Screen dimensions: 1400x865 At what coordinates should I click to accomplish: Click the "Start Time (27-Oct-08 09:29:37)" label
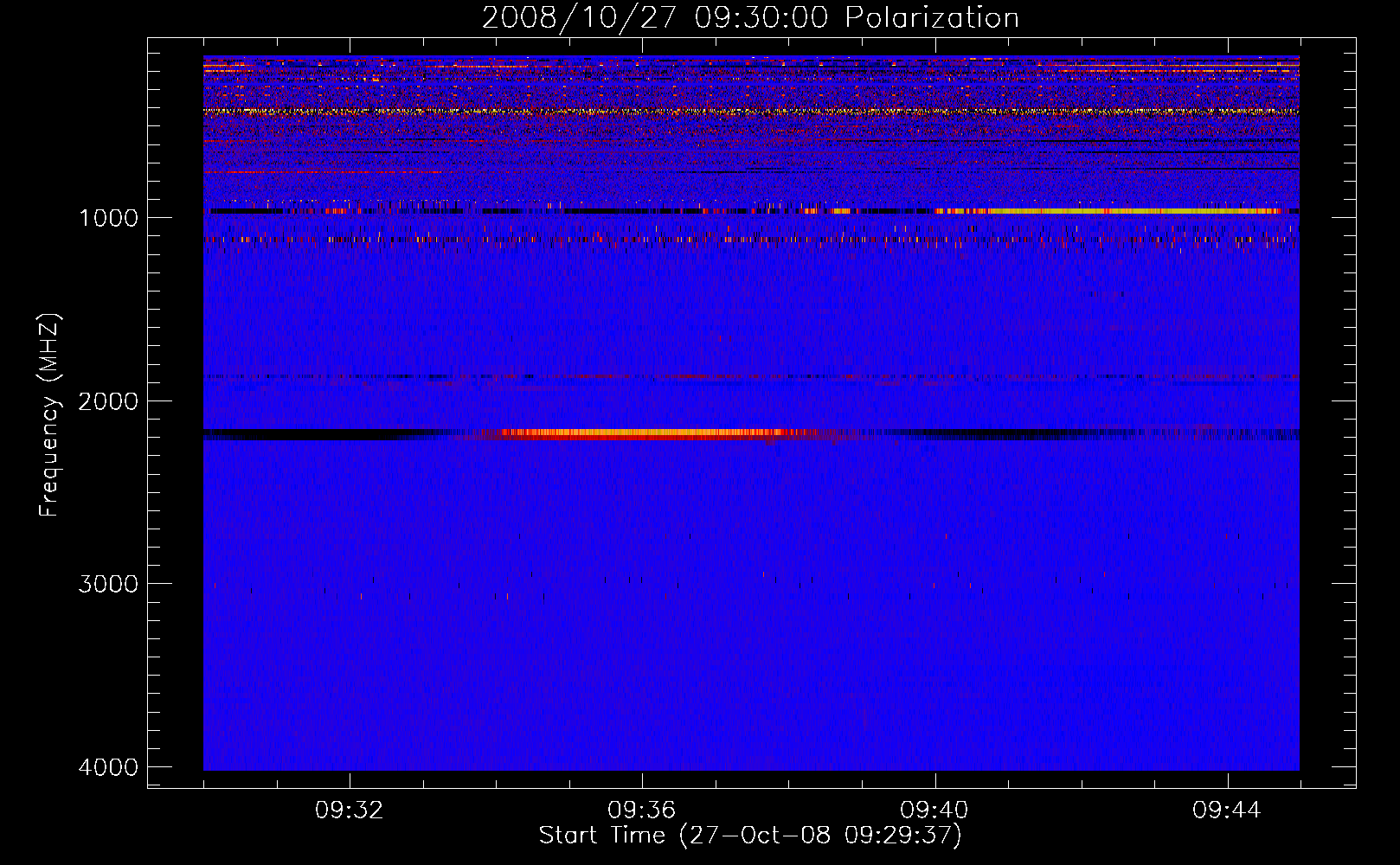[750, 836]
